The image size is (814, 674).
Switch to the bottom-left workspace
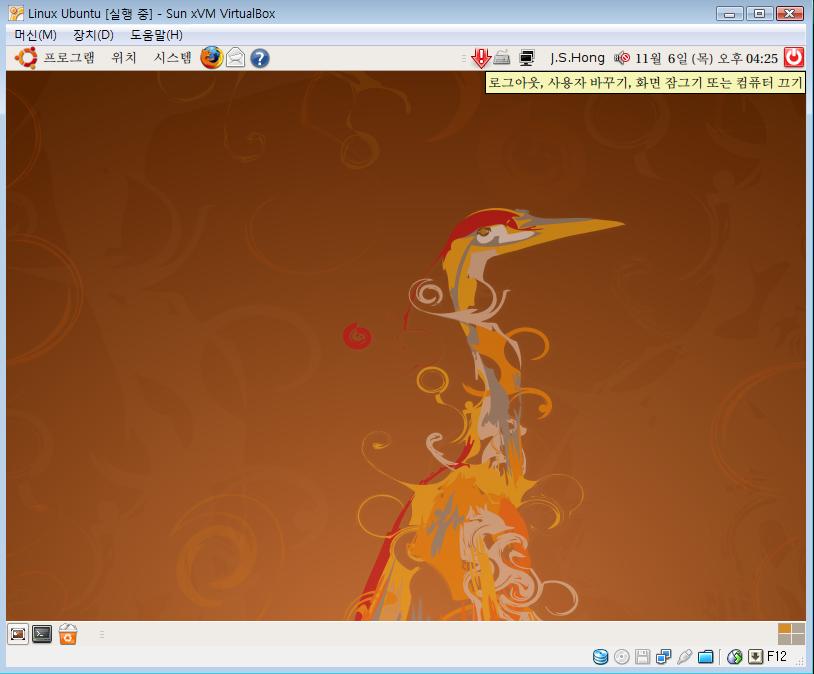pos(784,640)
